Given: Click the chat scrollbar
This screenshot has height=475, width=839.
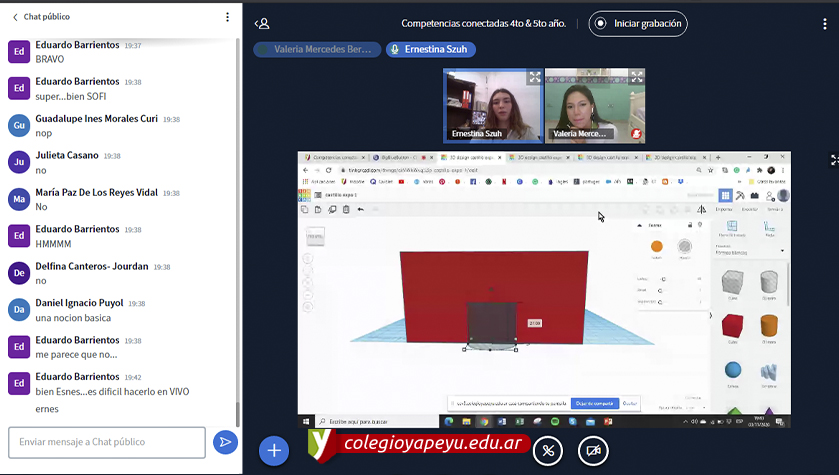Looking at the screenshot, I should tap(237, 230).
